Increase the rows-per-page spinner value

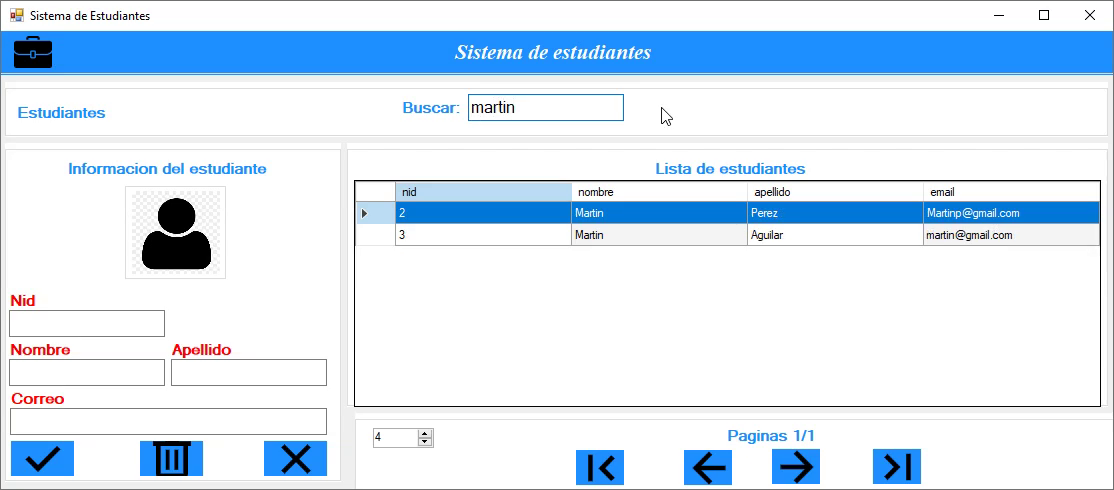tap(425, 434)
